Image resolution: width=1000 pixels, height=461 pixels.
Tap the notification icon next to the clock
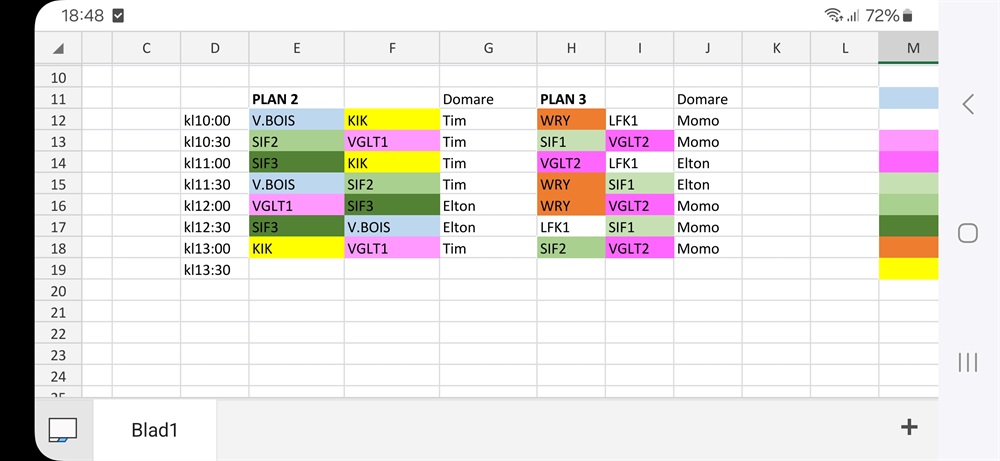118,15
